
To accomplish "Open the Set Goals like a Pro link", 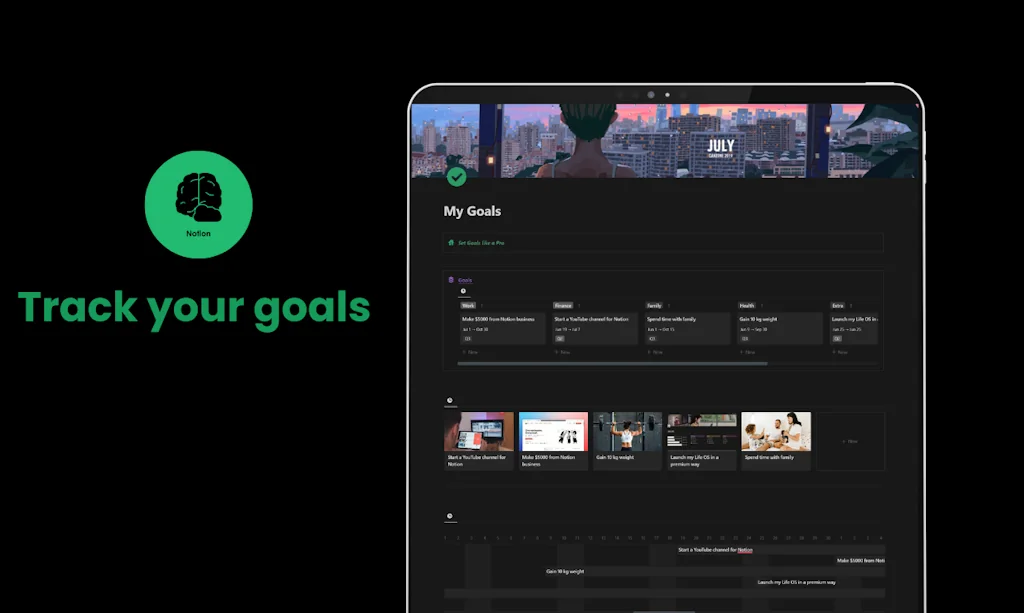I will point(481,243).
